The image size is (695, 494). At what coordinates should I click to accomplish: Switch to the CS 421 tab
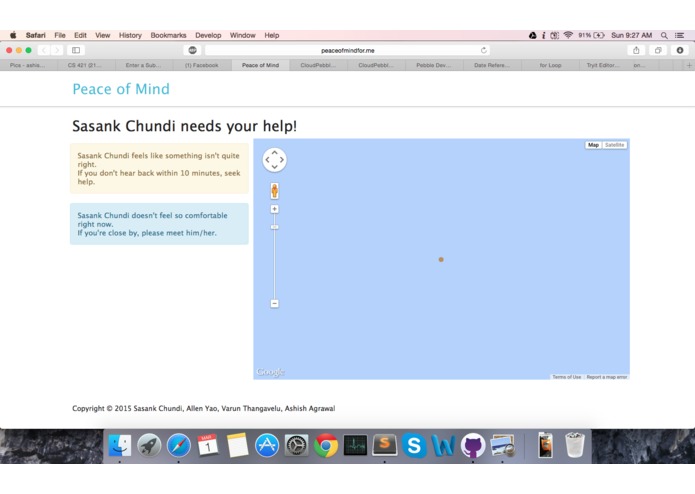coord(85,65)
